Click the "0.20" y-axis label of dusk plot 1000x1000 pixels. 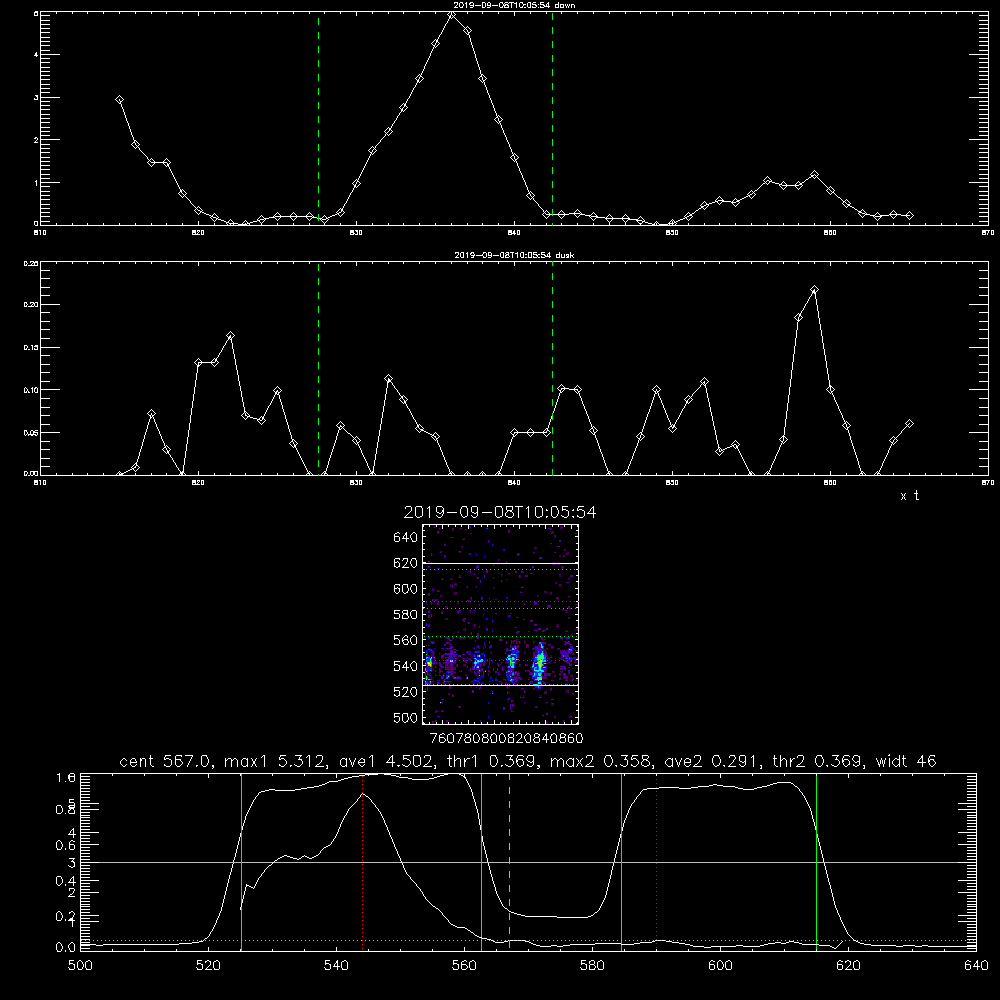coord(31,304)
